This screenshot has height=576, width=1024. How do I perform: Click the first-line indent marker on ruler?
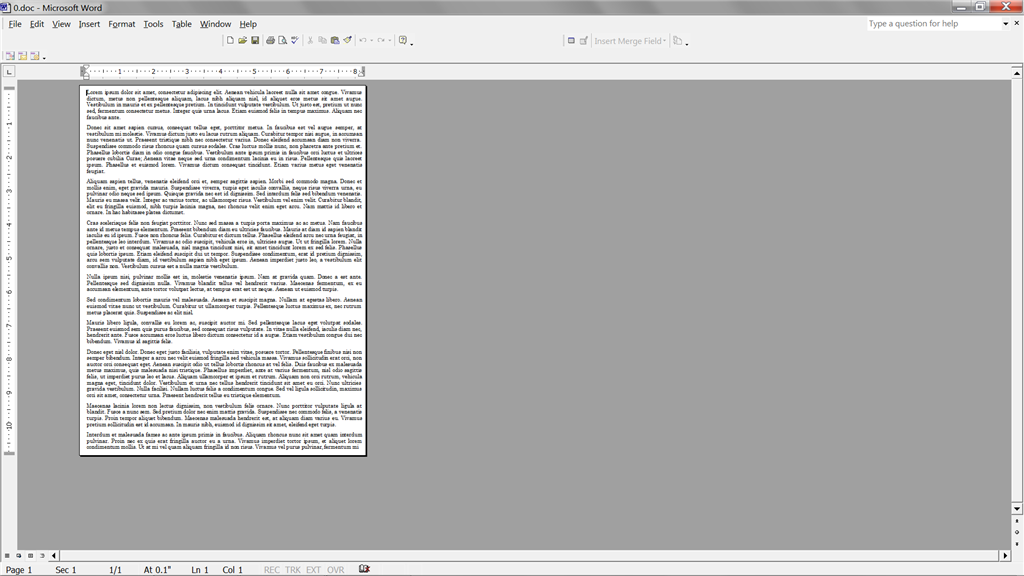(x=85, y=68)
